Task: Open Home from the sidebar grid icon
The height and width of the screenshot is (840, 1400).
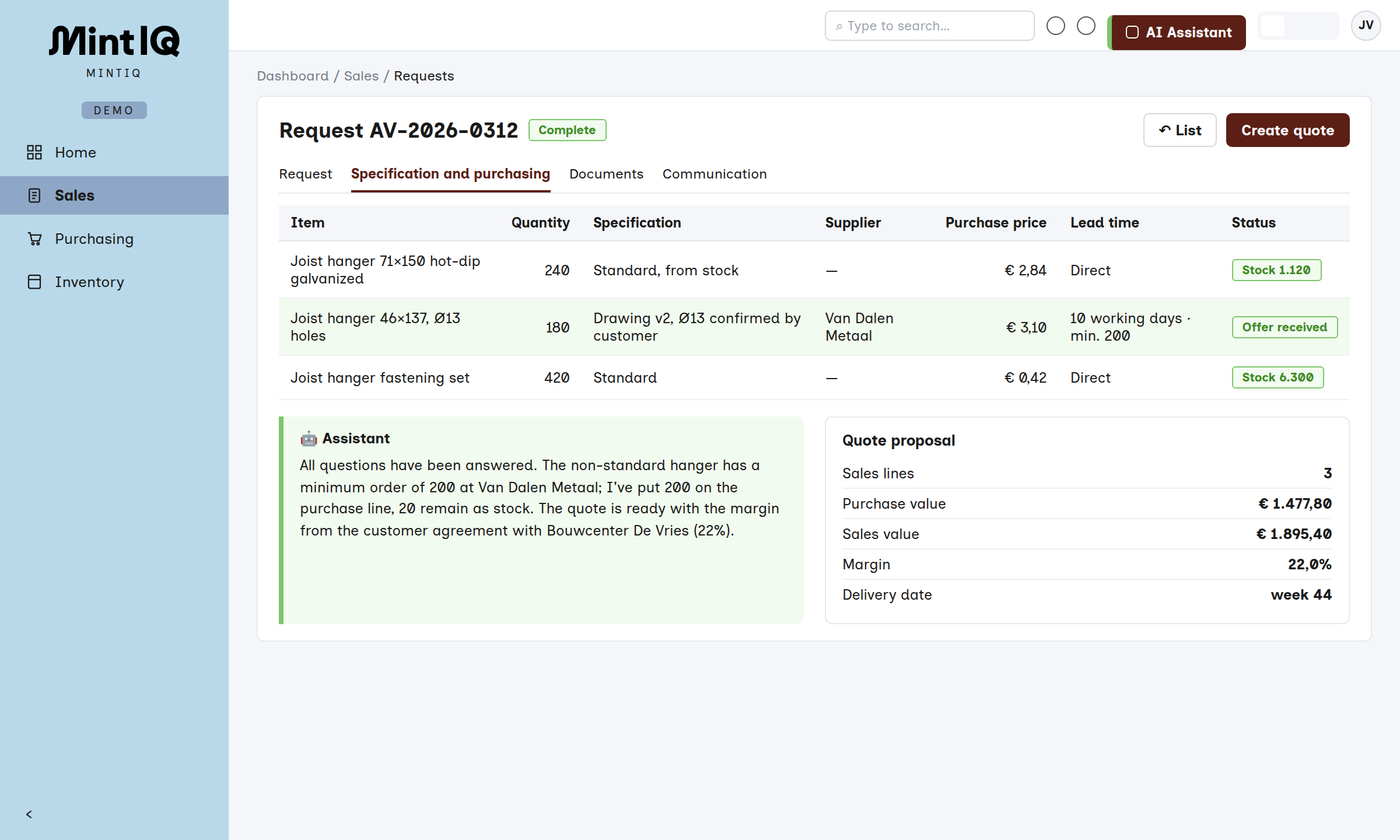Action: [34, 152]
